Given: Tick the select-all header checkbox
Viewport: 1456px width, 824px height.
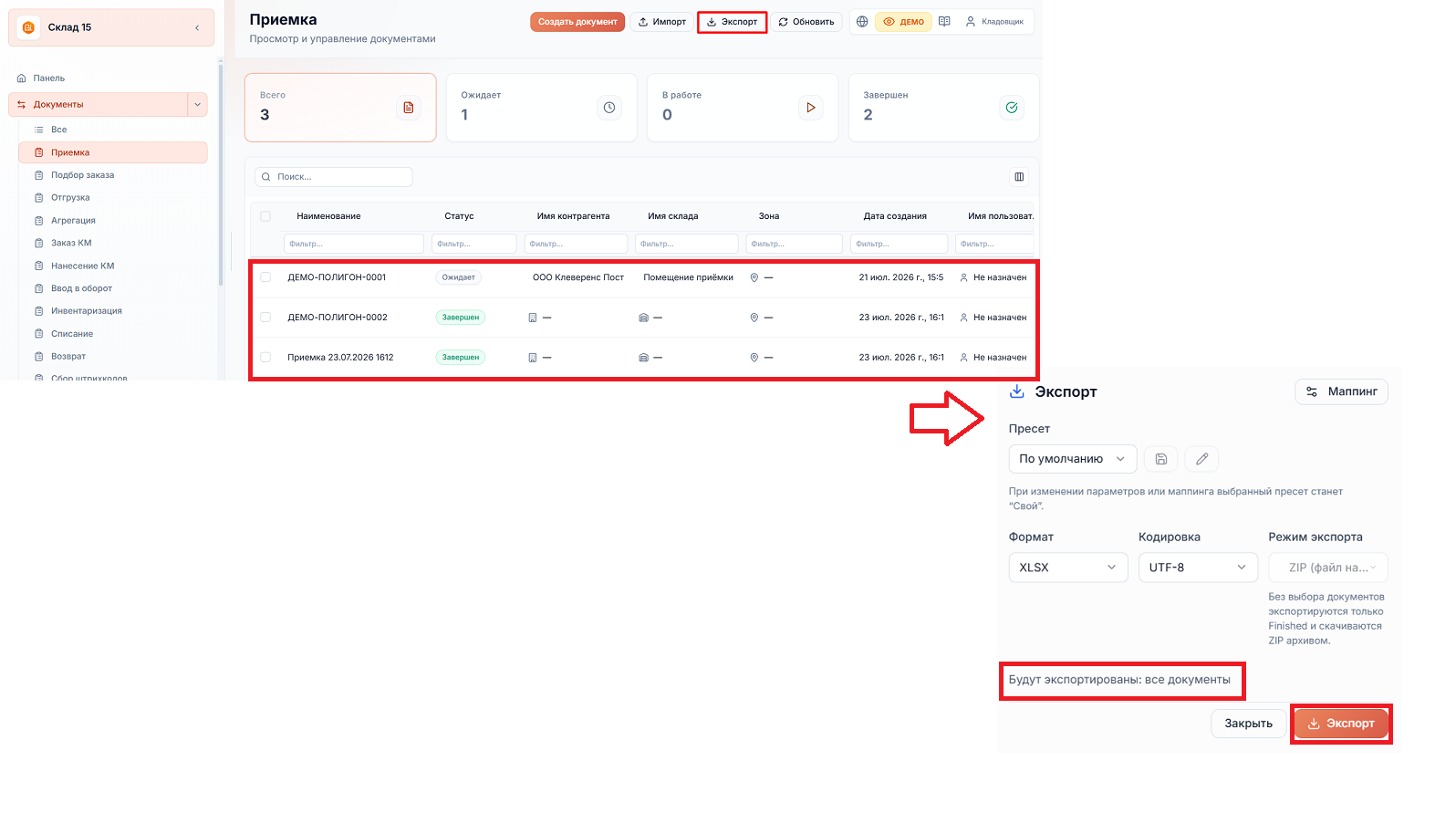Looking at the screenshot, I should (265, 216).
